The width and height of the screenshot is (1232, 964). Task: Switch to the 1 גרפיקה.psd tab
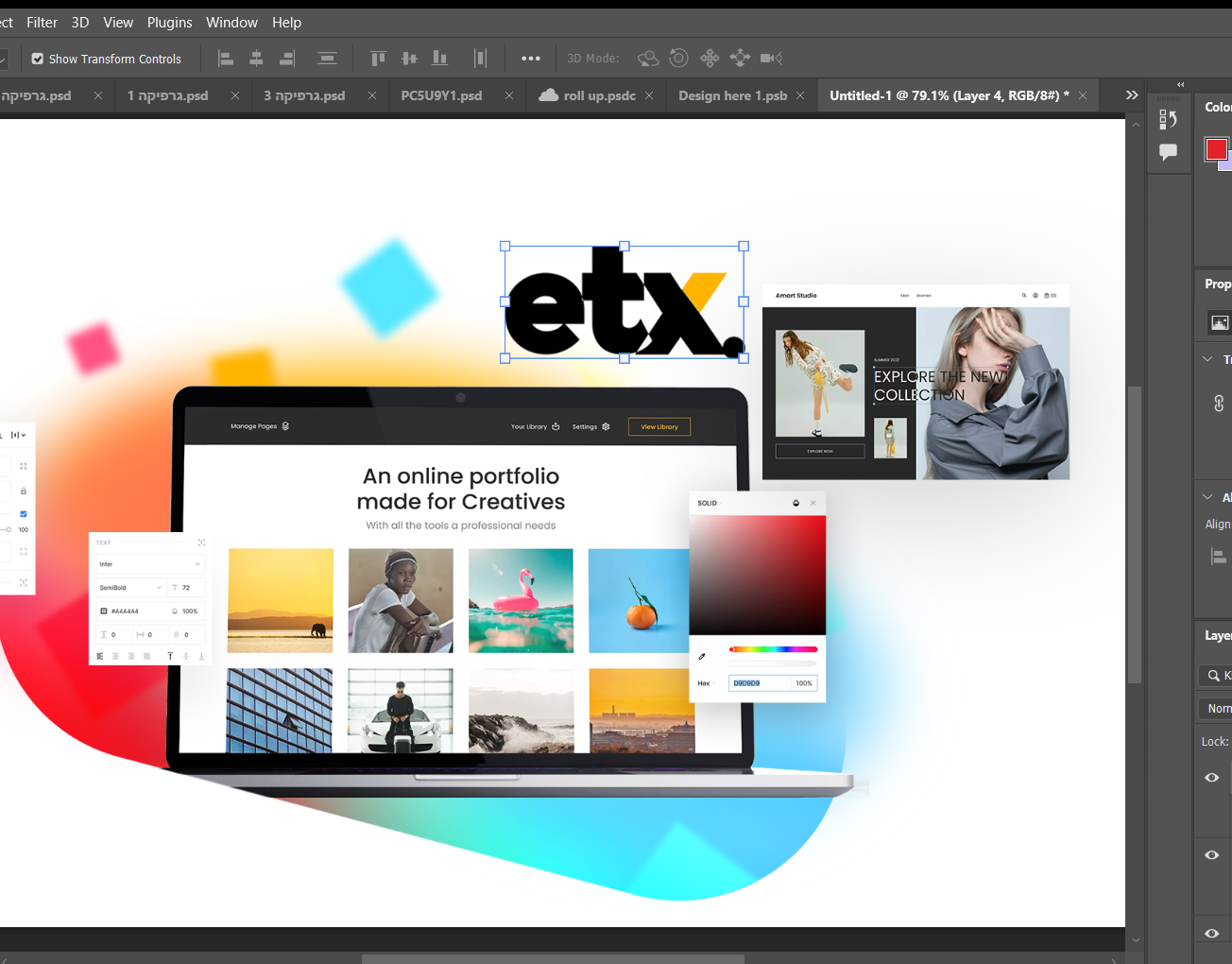[x=168, y=95]
